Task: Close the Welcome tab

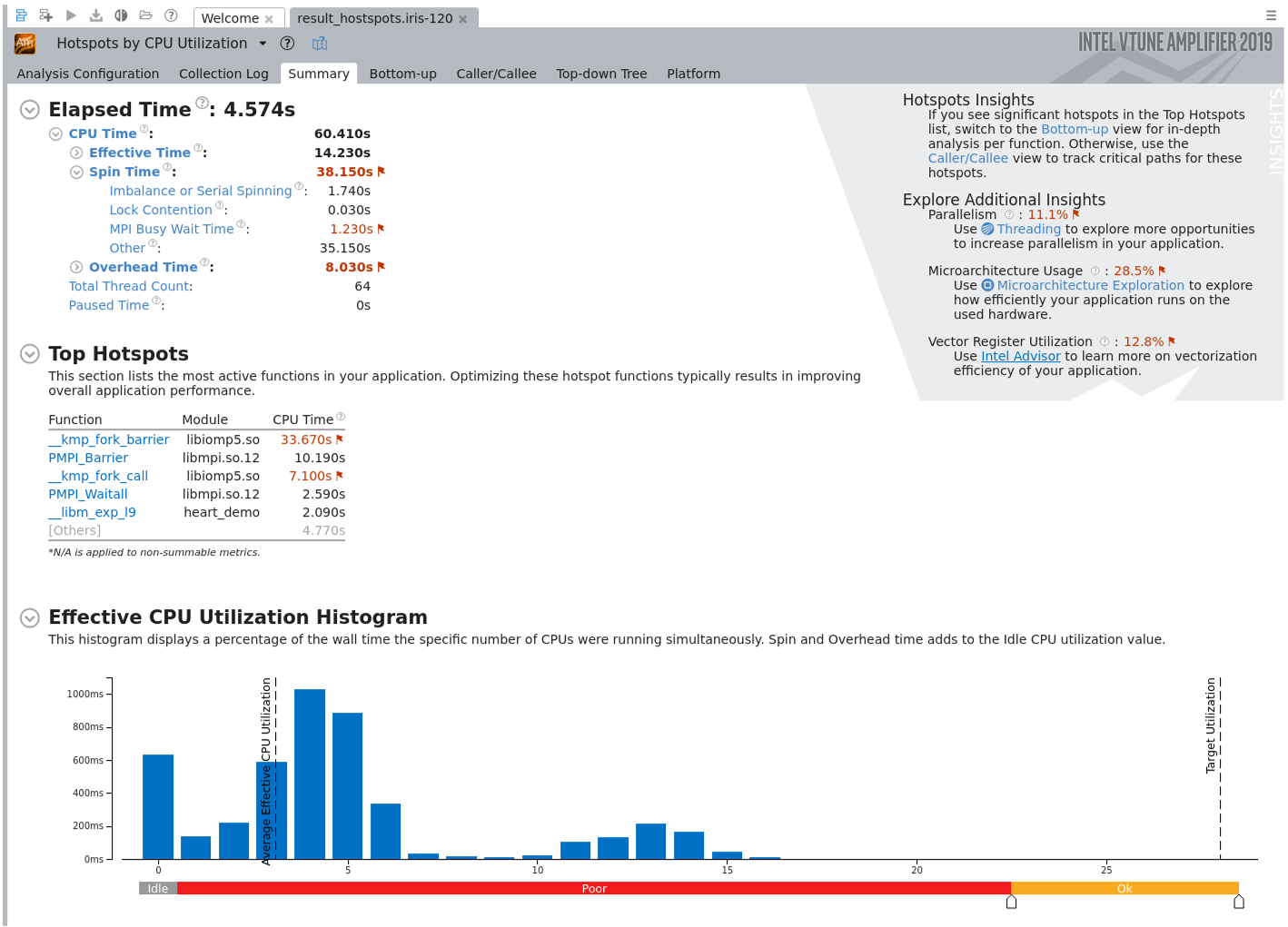Action: tap(269, 19)
